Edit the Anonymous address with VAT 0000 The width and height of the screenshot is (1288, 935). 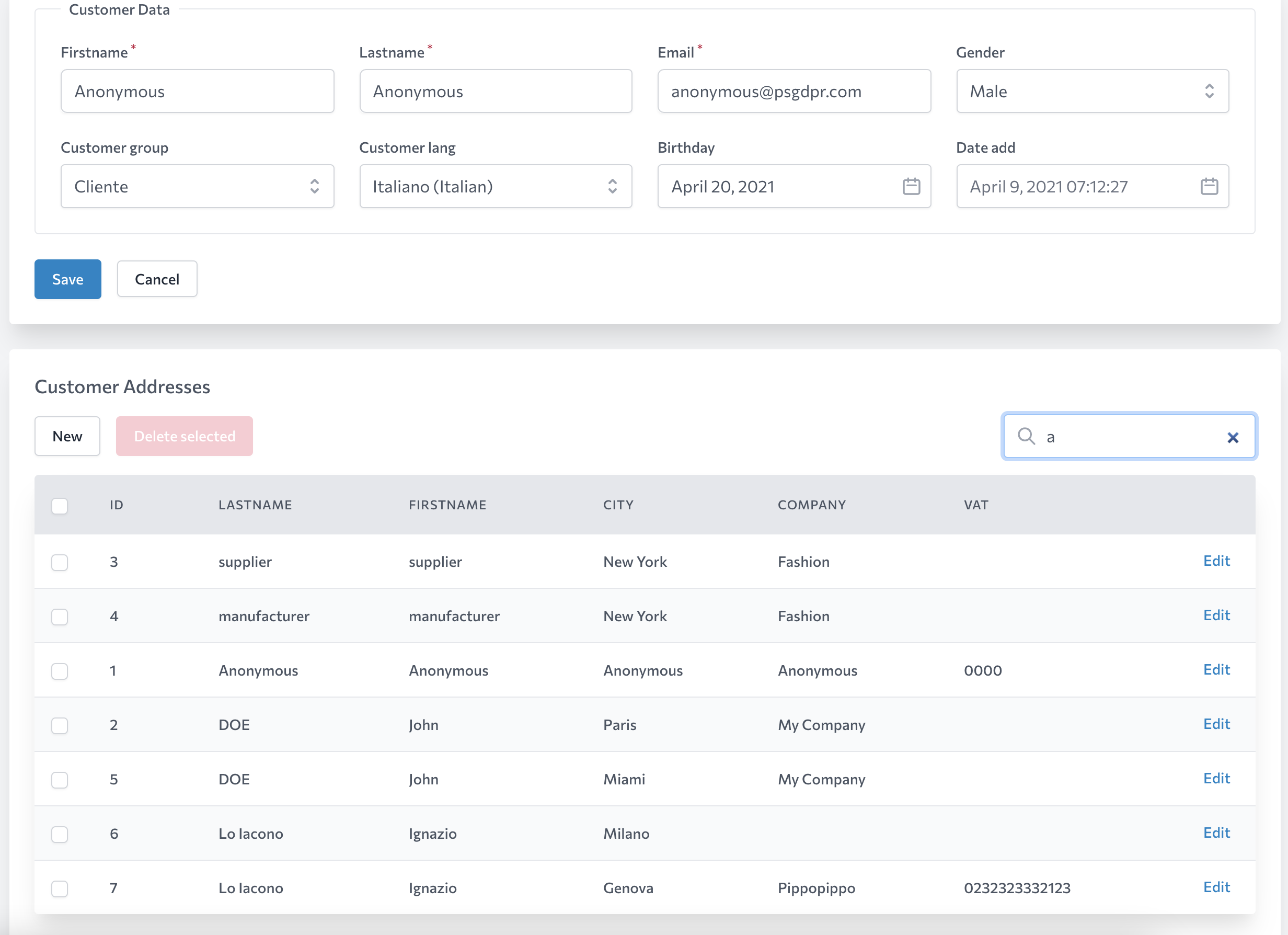pyautogui.click(x=1216, y=670)
